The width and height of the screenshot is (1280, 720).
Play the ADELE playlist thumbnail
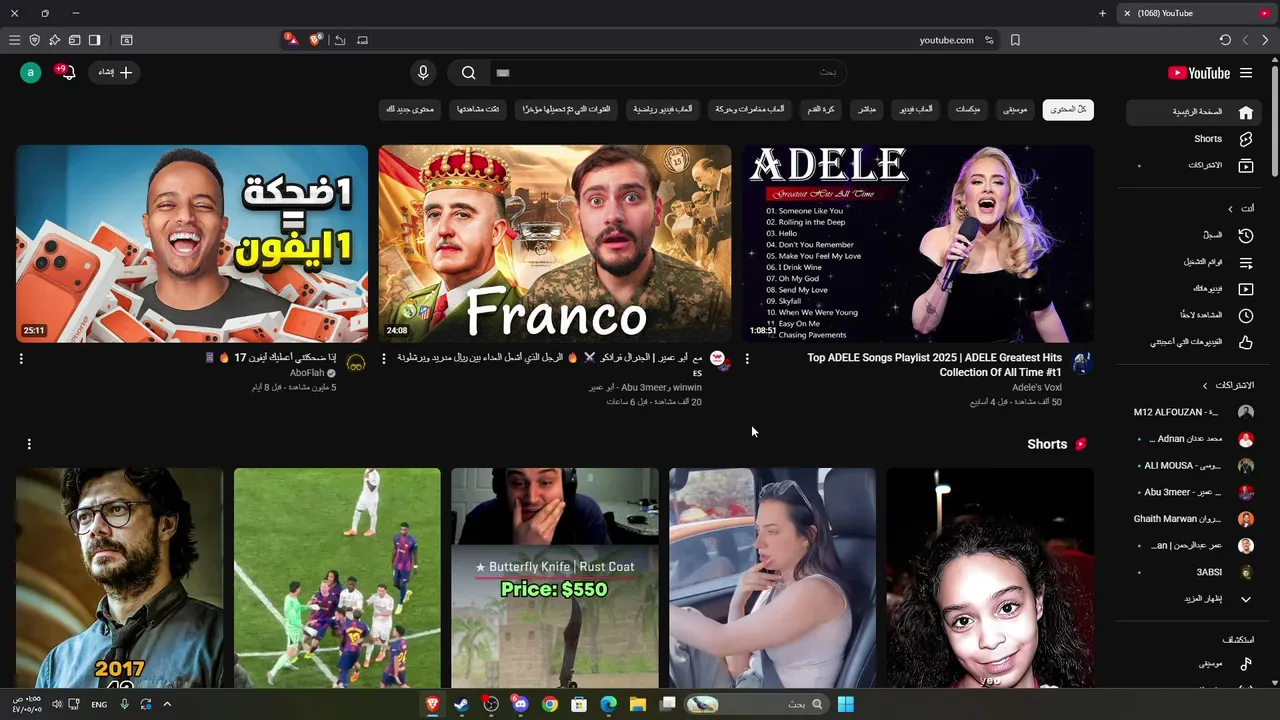917,244
